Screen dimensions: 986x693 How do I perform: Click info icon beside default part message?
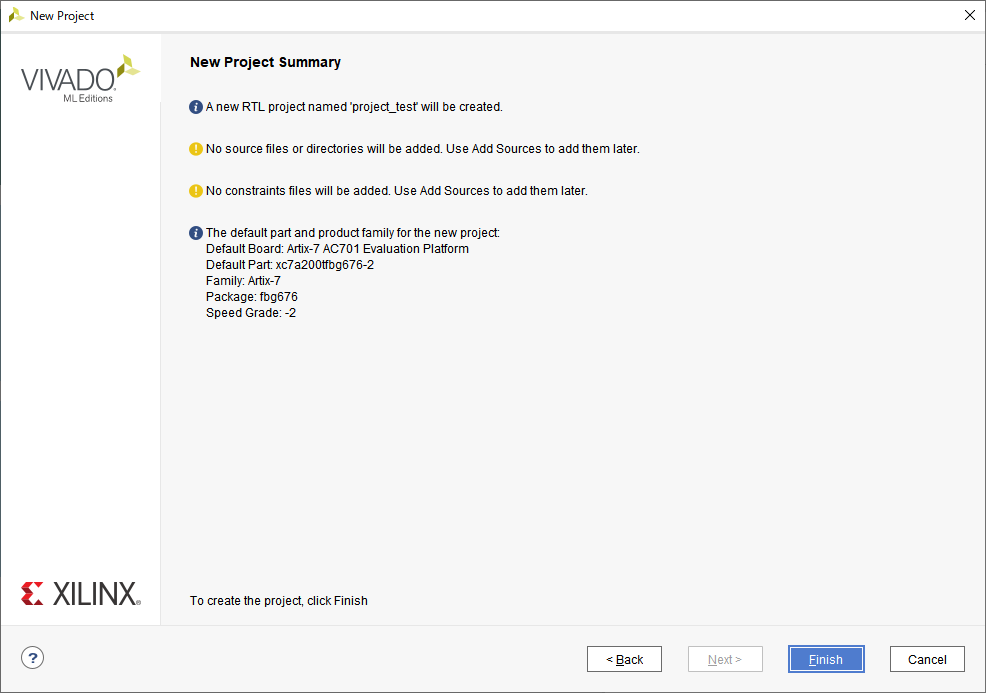[196, 233]
